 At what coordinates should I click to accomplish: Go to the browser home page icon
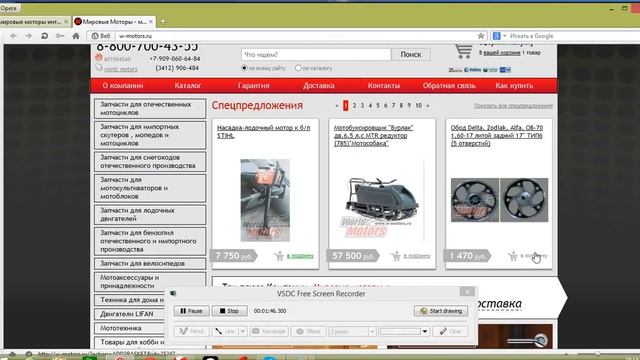(76, 36)
